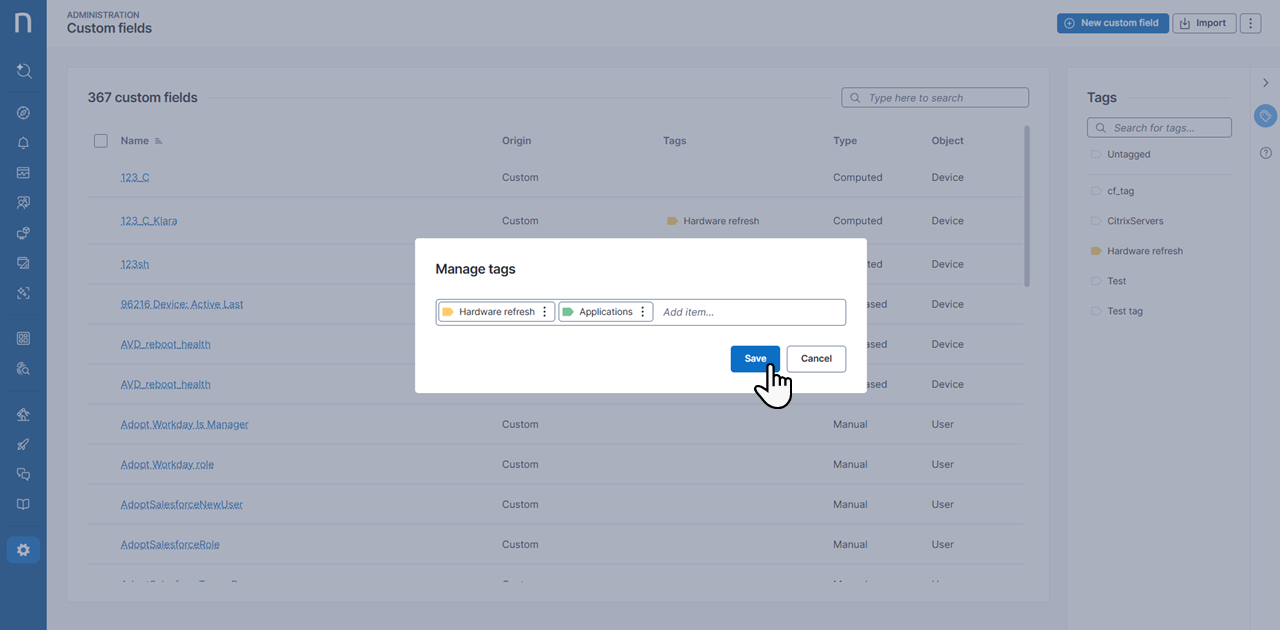Viewport: 1280px width, 630px height.
Task: Open the search icon in left sidebar
Action: click(x=23, y=71)
